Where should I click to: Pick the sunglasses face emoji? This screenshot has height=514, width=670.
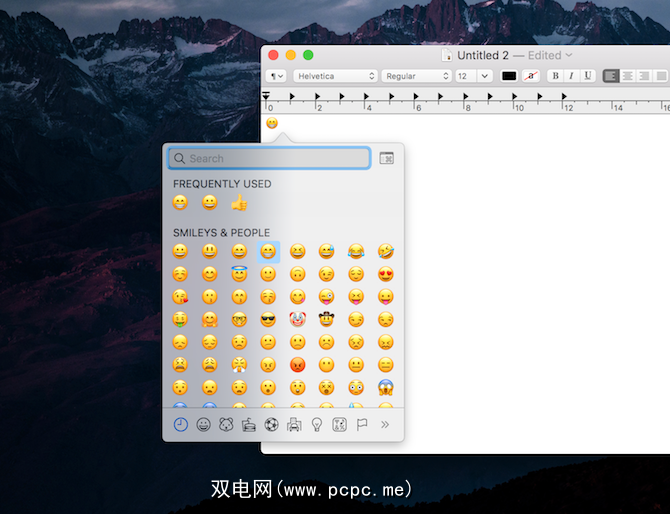coord(268,320)
